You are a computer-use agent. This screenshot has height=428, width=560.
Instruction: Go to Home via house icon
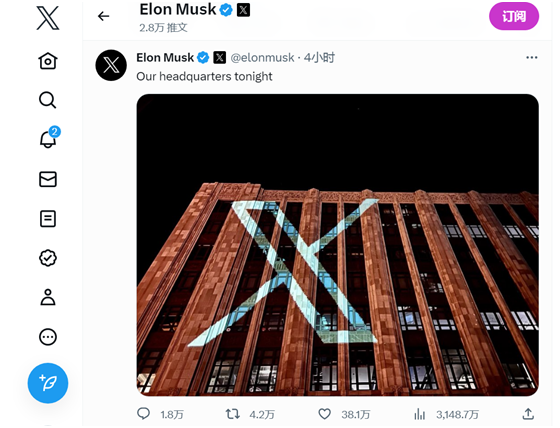[48, 61]
